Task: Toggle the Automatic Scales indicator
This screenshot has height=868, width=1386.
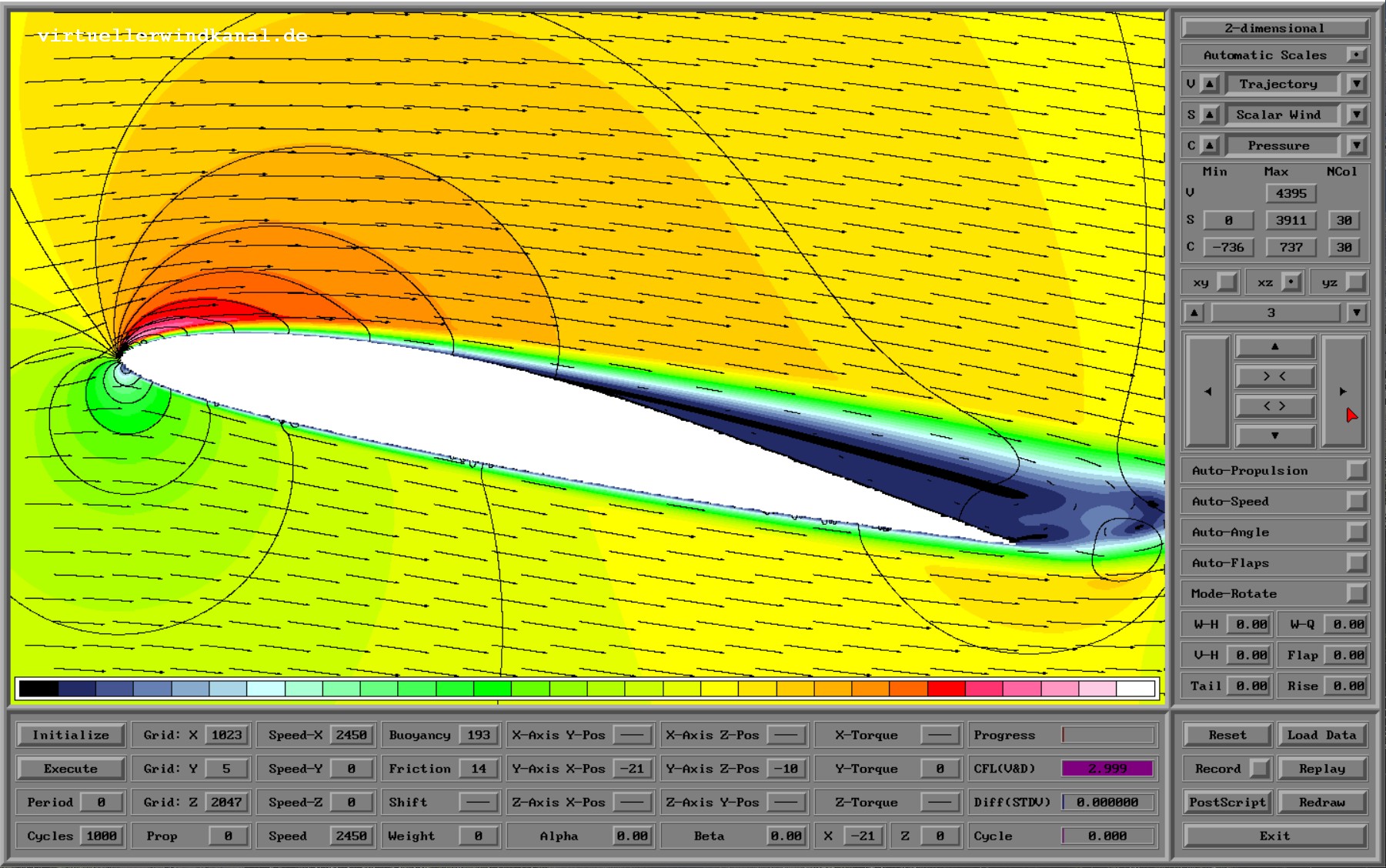Action: click(x=1356, y=55)
